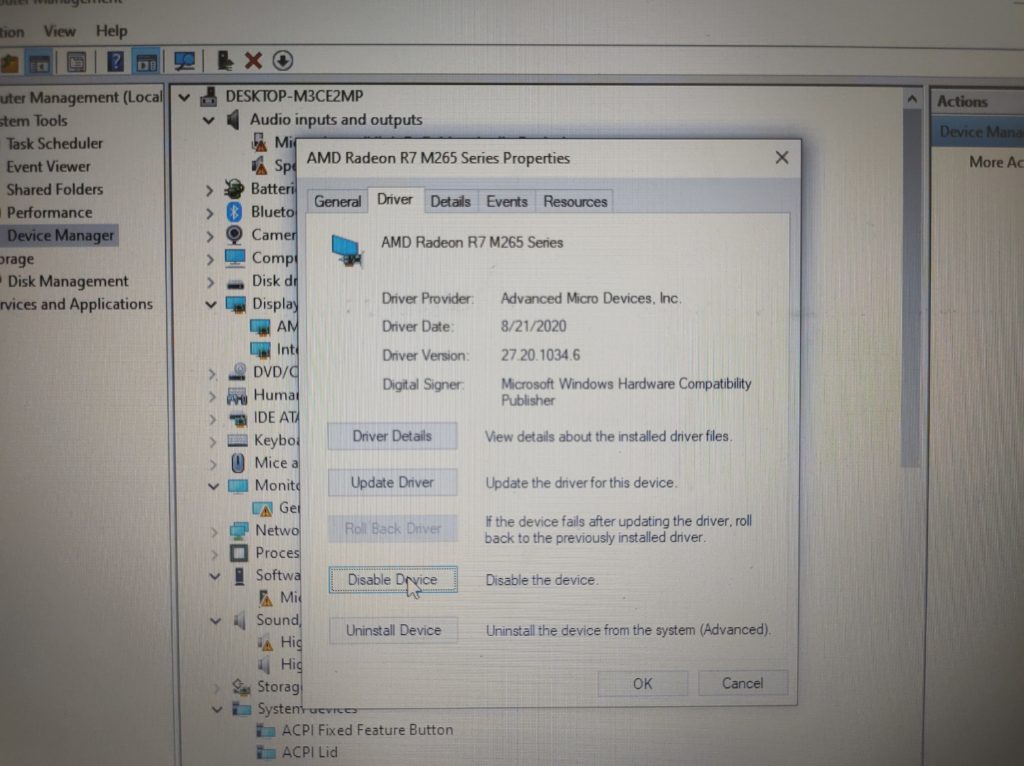Expand the Batteries node

pyautogui.click(x=209, y=190)
